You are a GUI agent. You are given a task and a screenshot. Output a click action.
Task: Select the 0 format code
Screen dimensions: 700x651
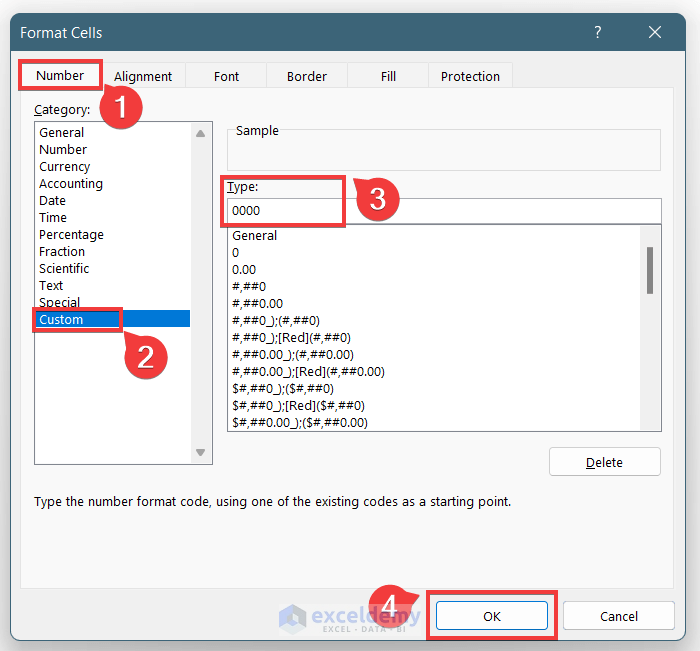[434, 253]
